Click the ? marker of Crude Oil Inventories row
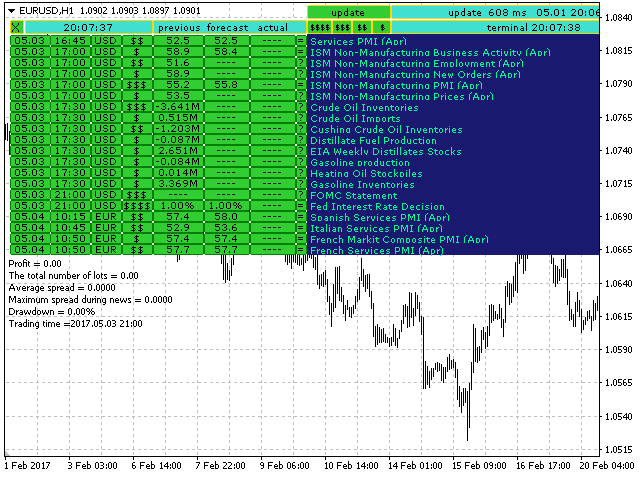Image resolution: width=640 pixels, height=480 pixels. pyautogui.click(x=301, y=107)
